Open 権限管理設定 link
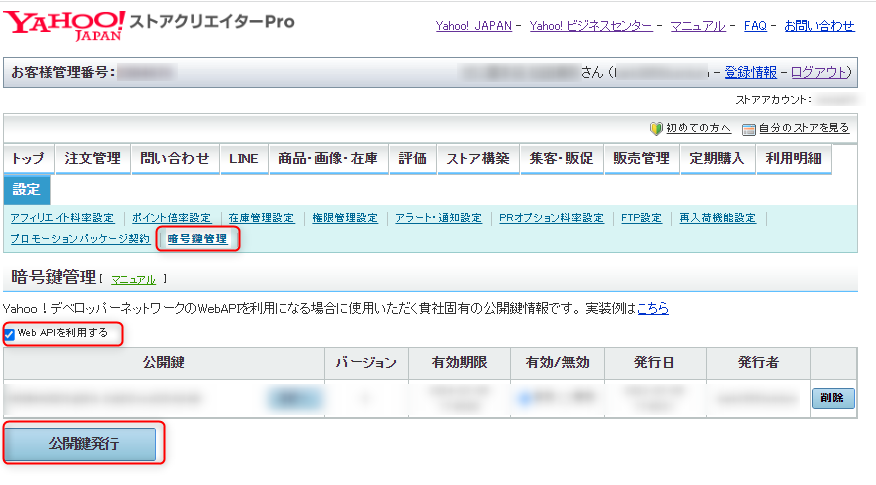 345,218
